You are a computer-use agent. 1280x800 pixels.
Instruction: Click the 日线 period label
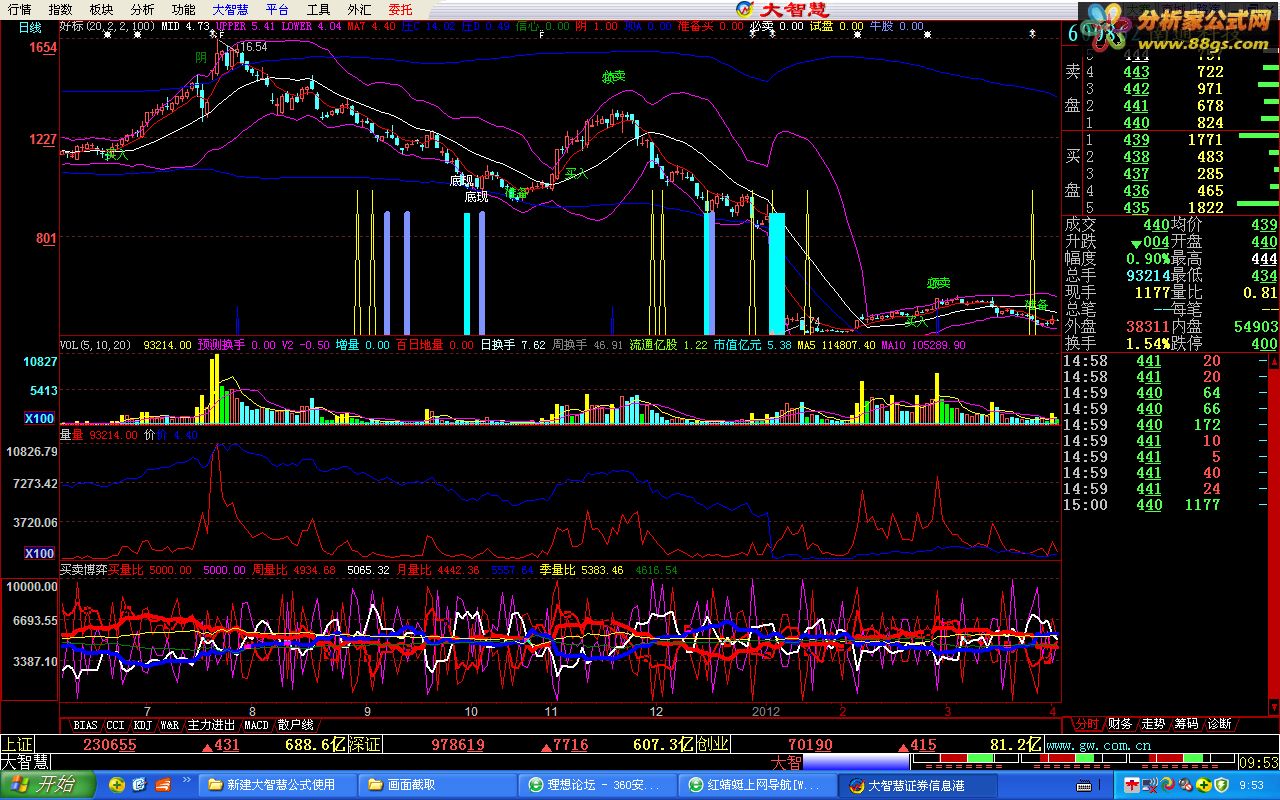(30, 27)
